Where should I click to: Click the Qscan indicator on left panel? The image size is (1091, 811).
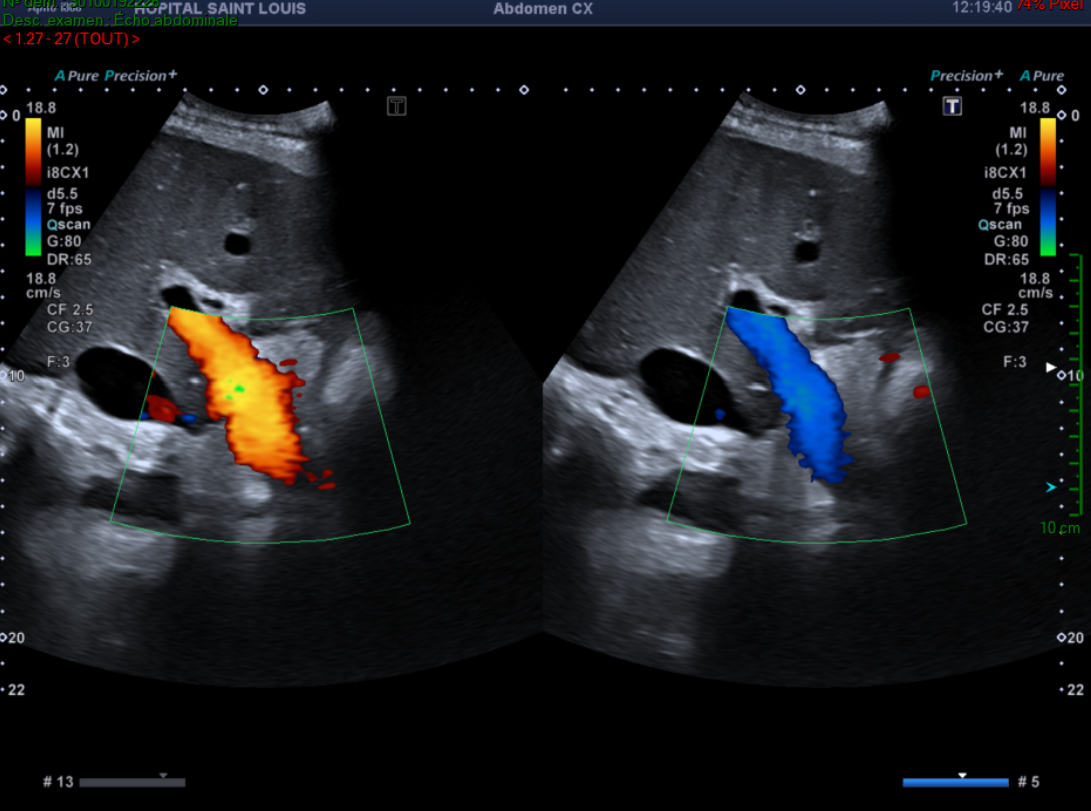pos(63,225)
